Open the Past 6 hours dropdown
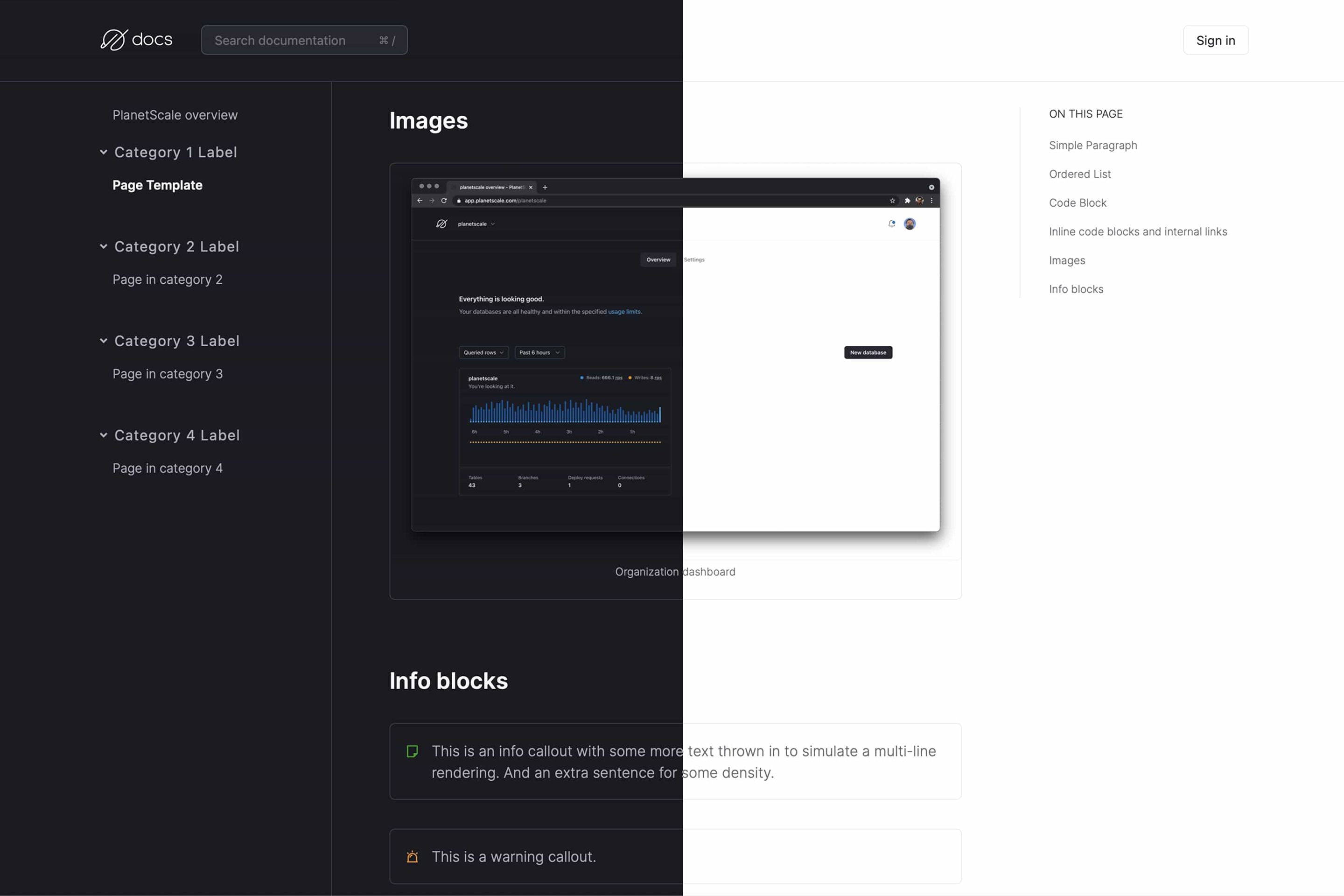Screen dimensions: 1344x896 [x=539, y=353]
